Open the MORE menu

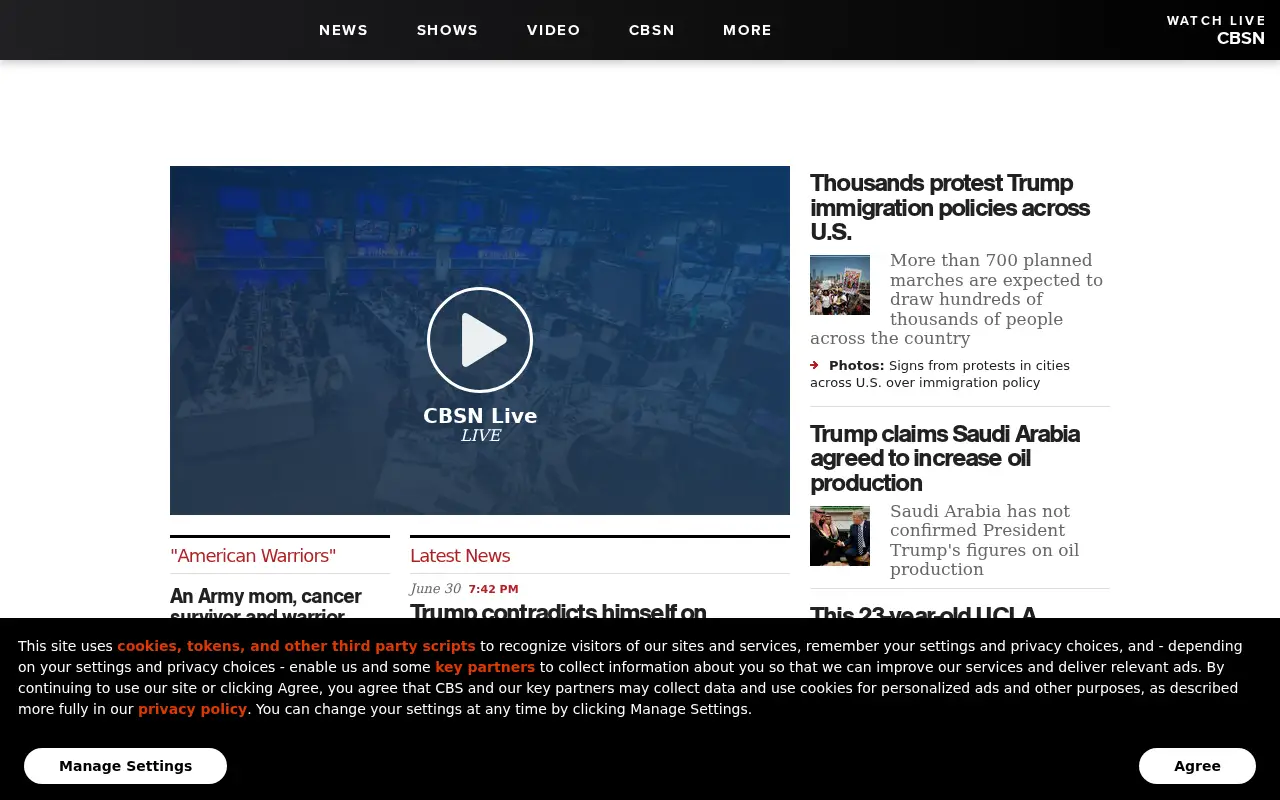coord(747,30)
